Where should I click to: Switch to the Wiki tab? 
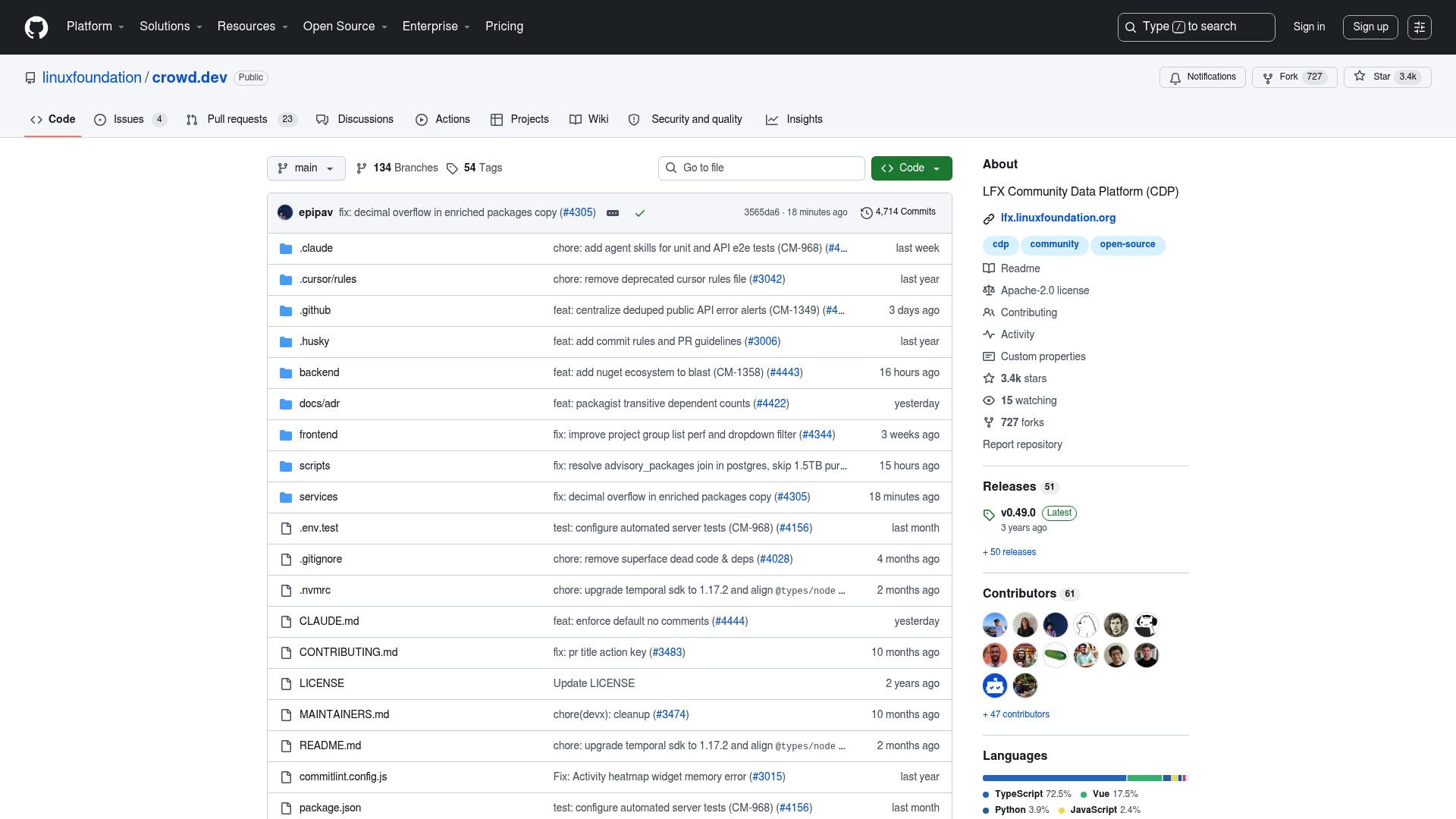589,120
